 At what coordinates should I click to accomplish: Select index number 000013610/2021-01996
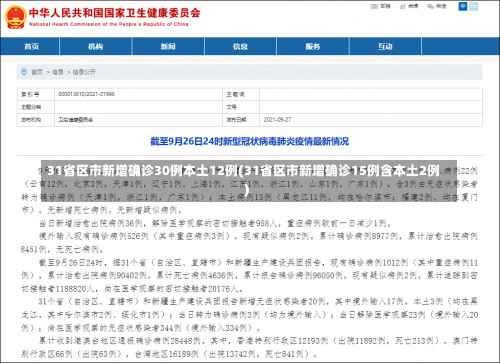pos(87,94)
